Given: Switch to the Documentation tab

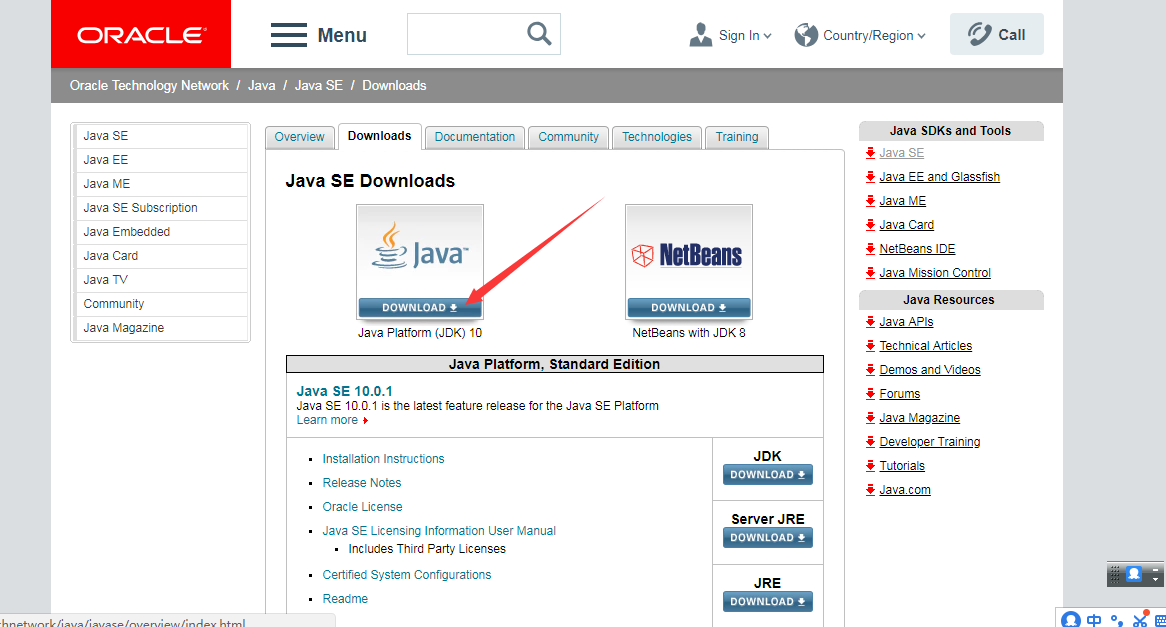Looking at the screenshot, I should click(474, 138).
